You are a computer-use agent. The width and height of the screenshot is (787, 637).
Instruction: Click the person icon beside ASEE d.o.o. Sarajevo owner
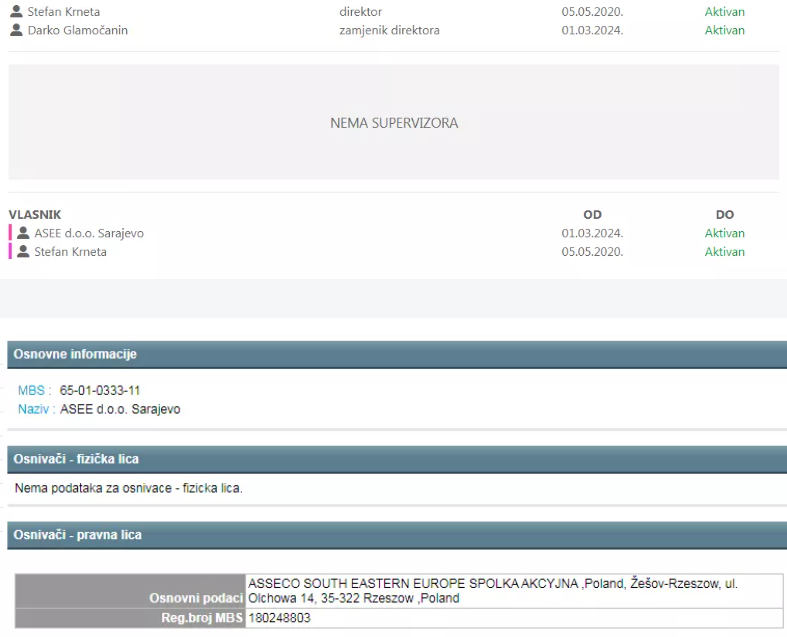pos(23,233)
